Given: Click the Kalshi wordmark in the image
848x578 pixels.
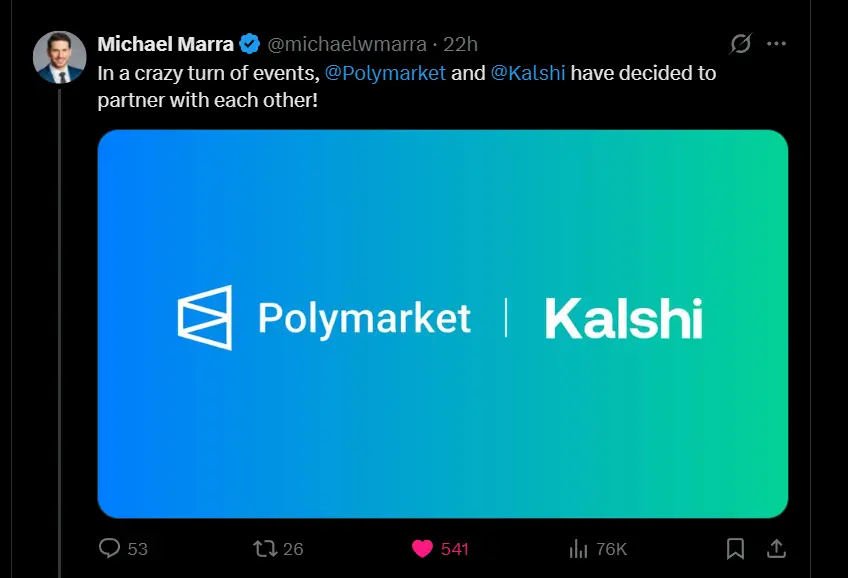Looking at the screenshot, I should [x=624, y=318].
